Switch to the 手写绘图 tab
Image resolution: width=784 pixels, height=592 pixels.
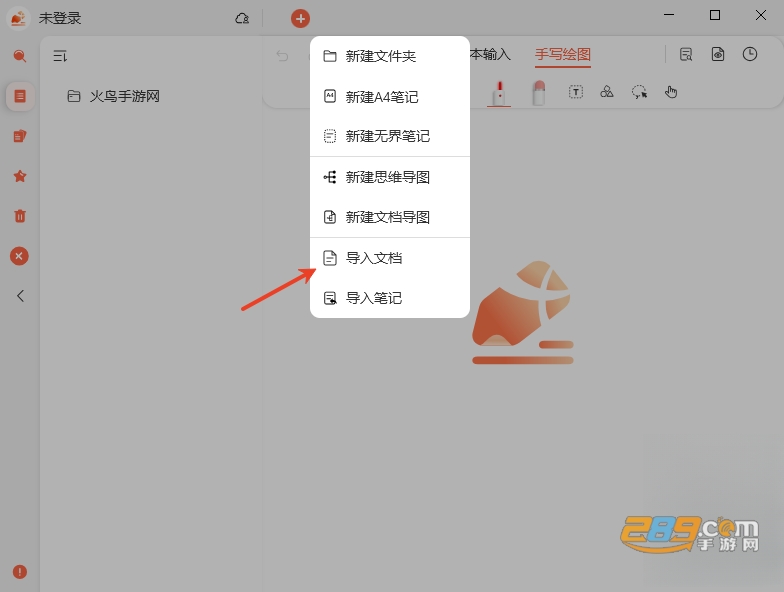[x=563, y=54]
